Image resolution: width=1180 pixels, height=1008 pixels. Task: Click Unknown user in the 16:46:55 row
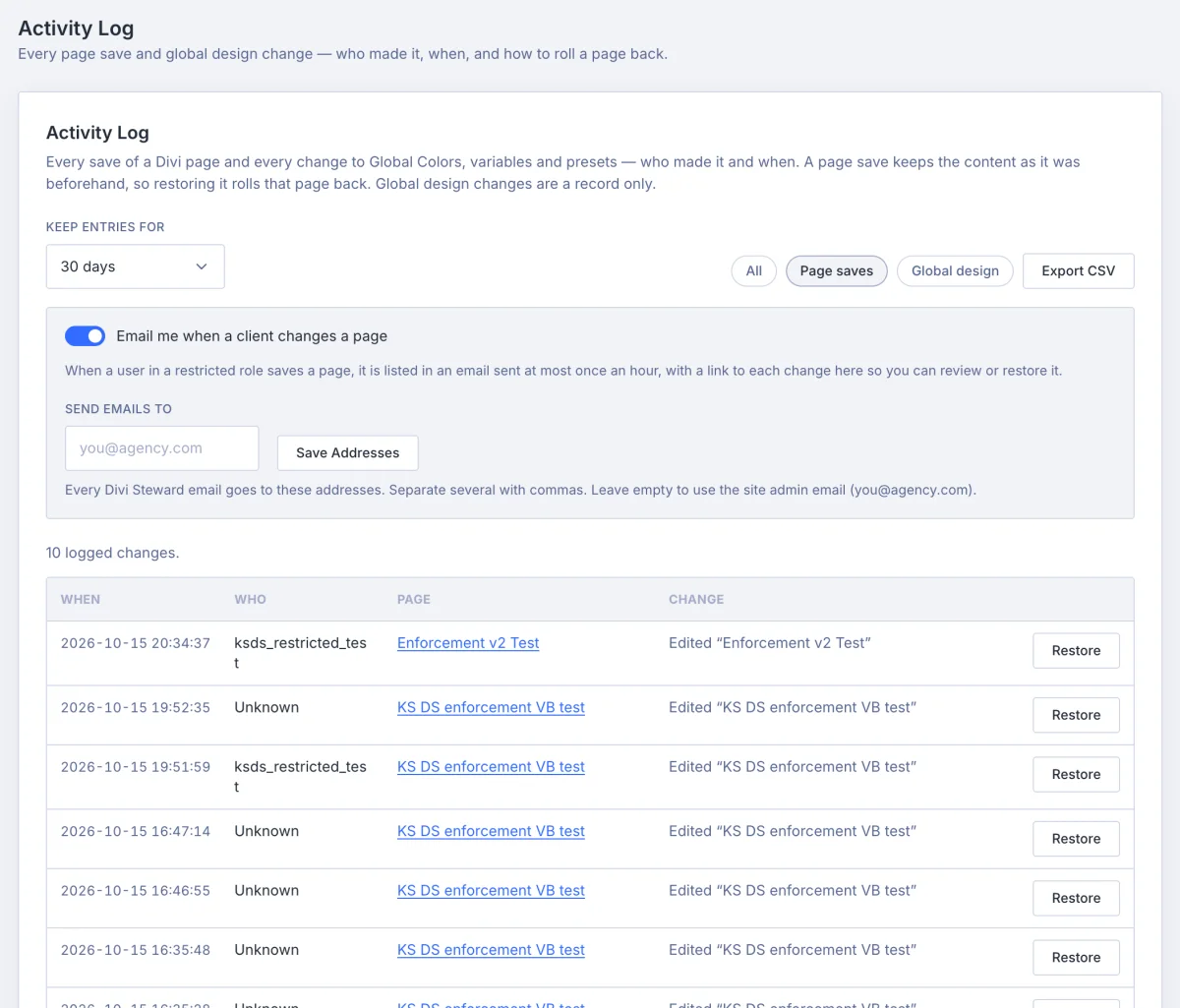pos(266,891)
